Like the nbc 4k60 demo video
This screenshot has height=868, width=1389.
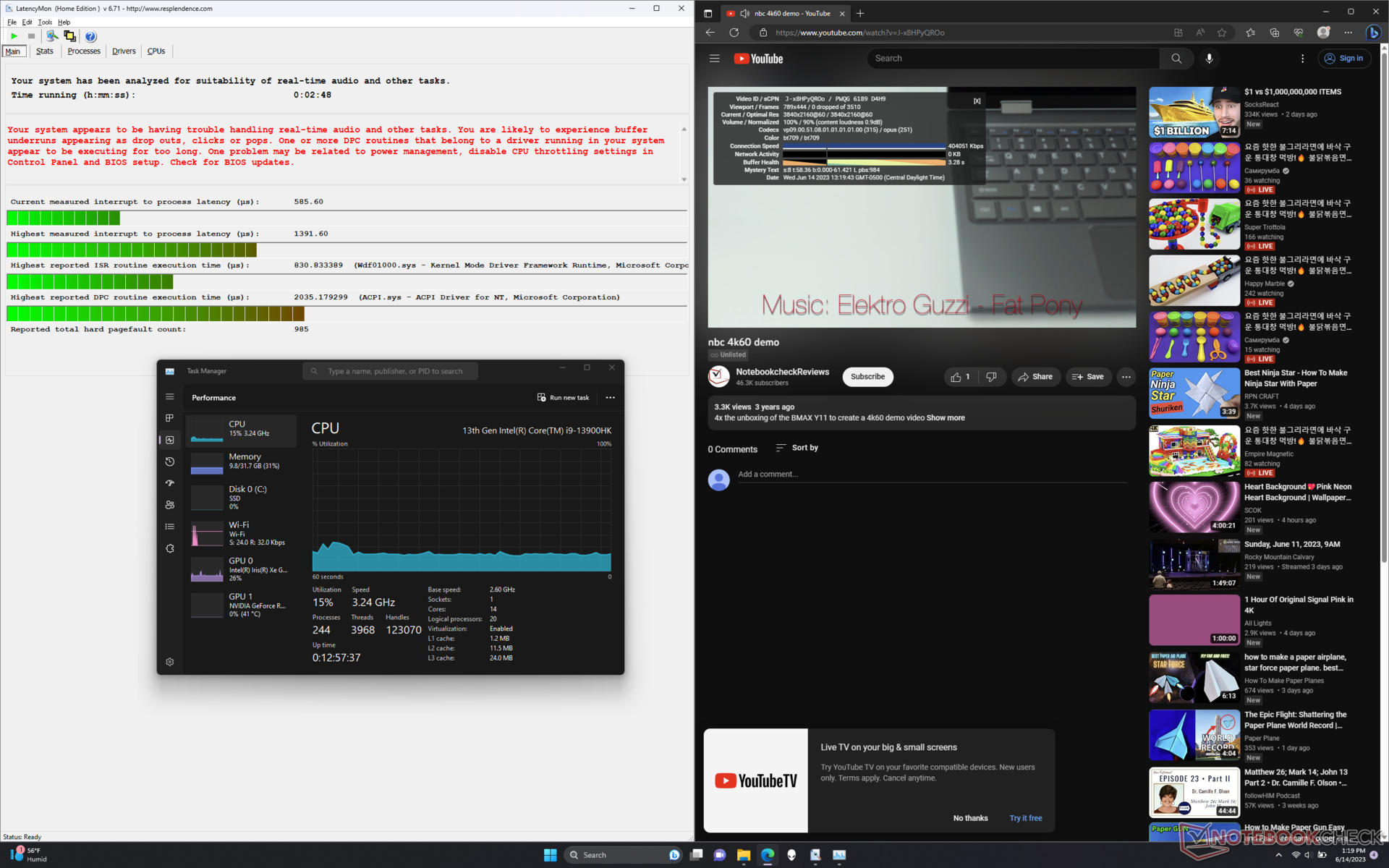960,377
